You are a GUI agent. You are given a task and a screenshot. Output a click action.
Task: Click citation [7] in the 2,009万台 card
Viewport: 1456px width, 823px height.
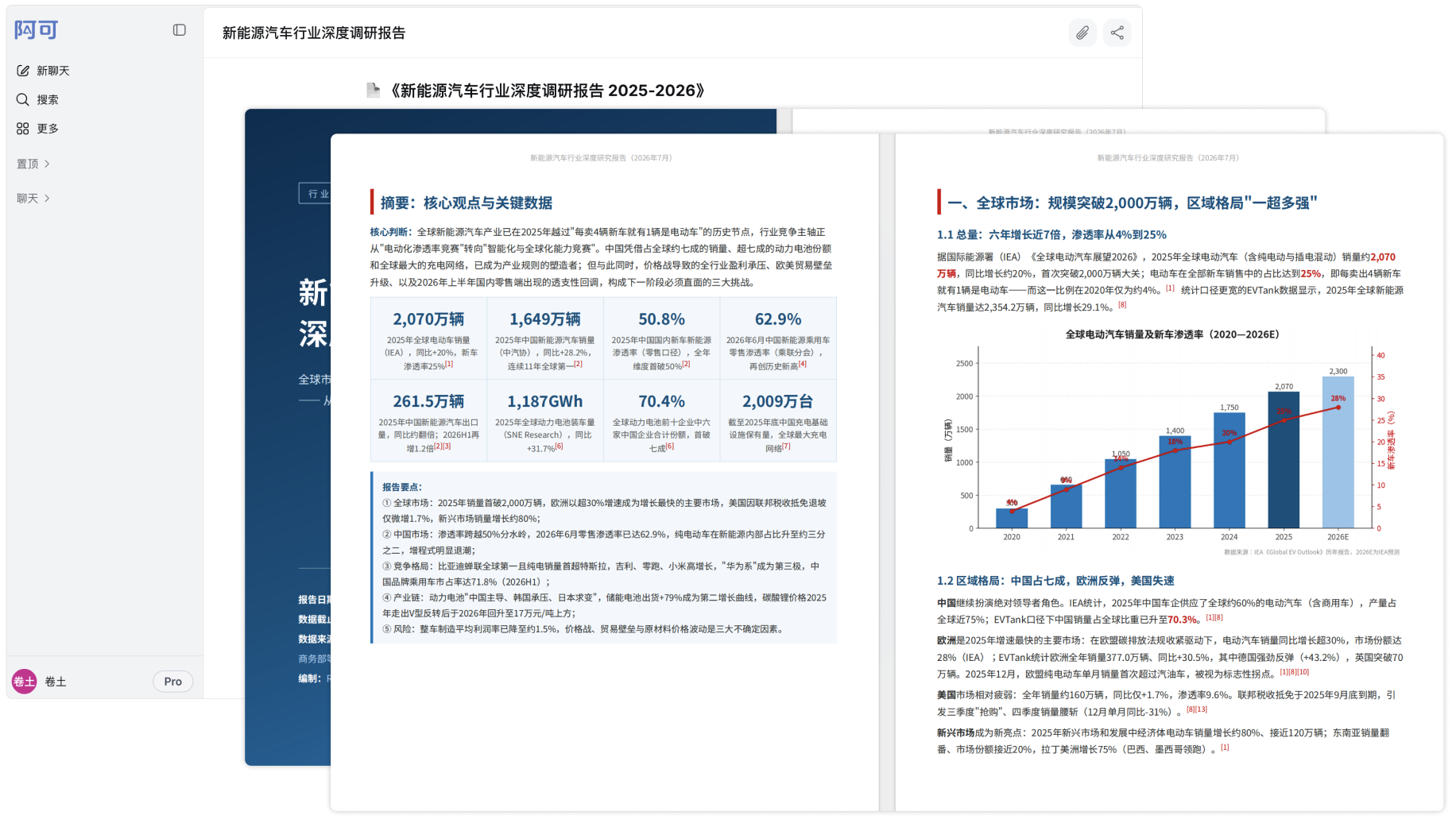coord(786,446)
